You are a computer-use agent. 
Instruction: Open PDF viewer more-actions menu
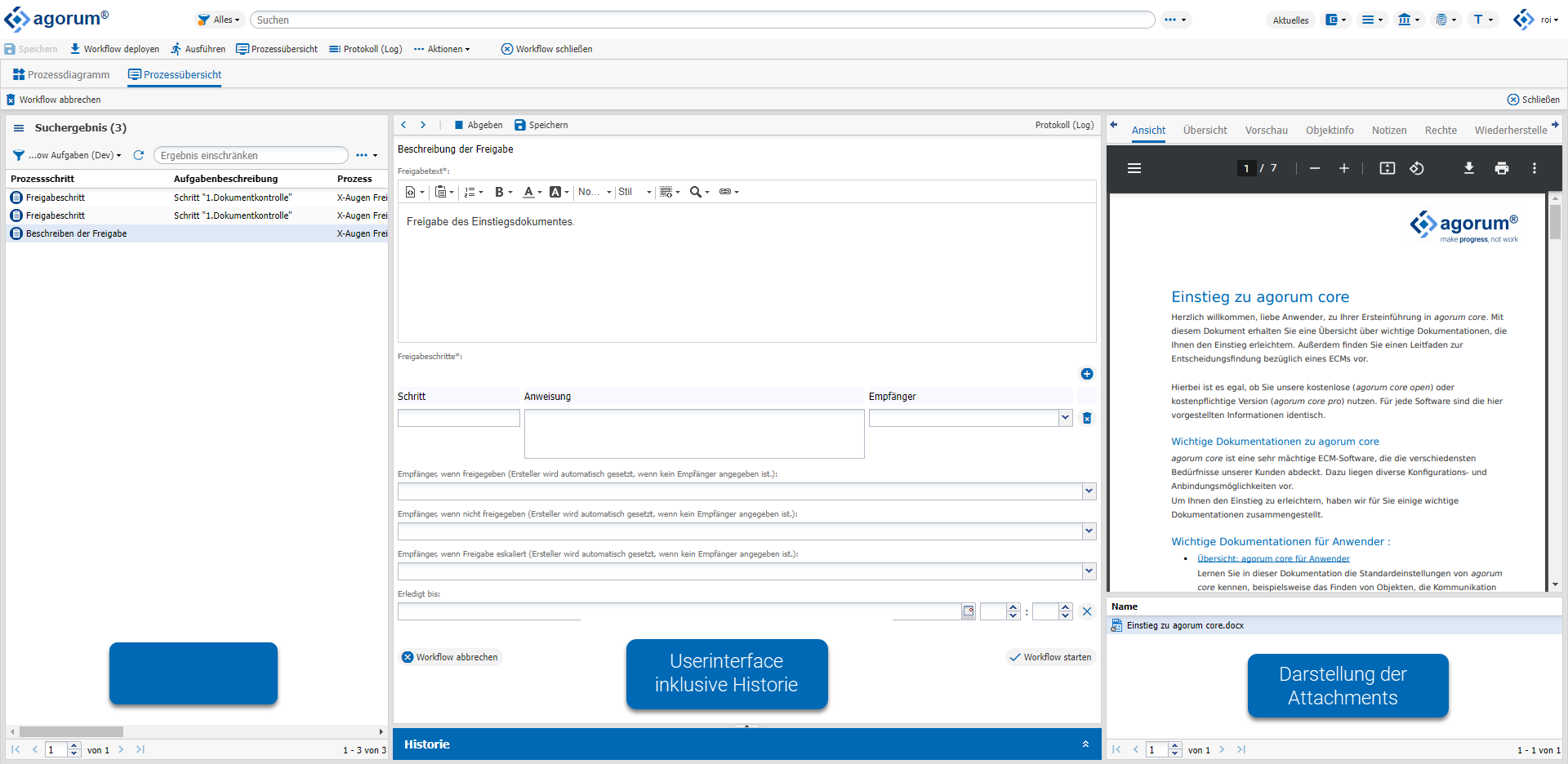point(1535,168)
